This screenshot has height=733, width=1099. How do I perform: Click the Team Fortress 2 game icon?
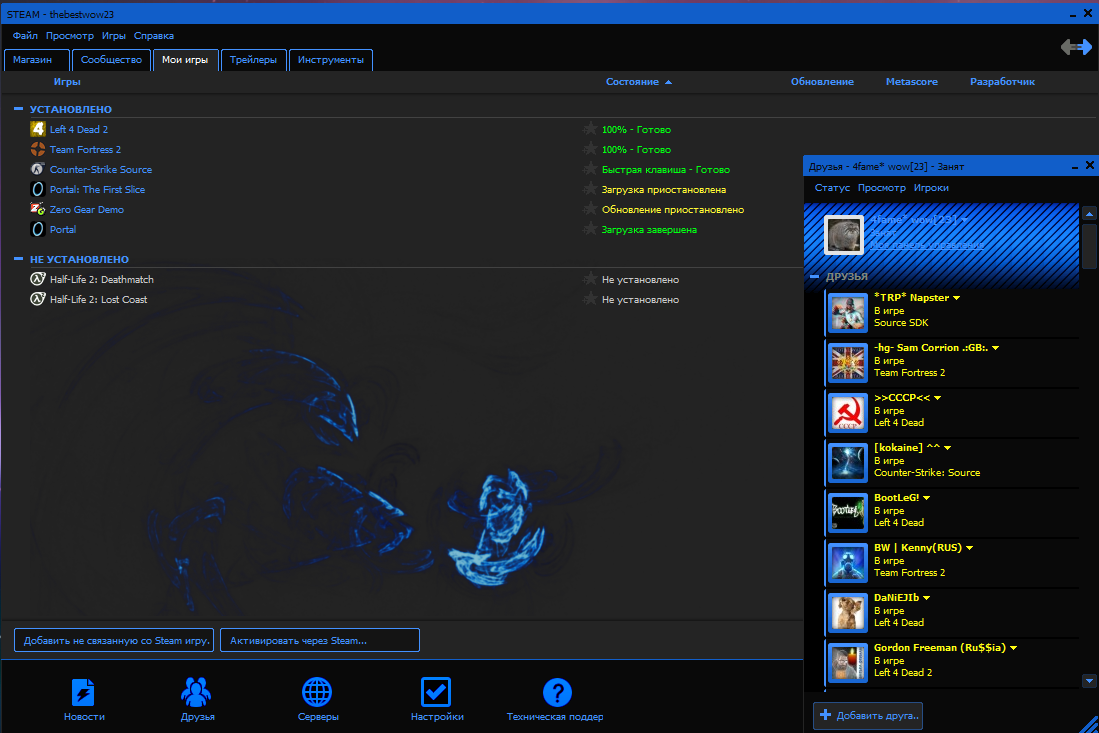[38, 149]
